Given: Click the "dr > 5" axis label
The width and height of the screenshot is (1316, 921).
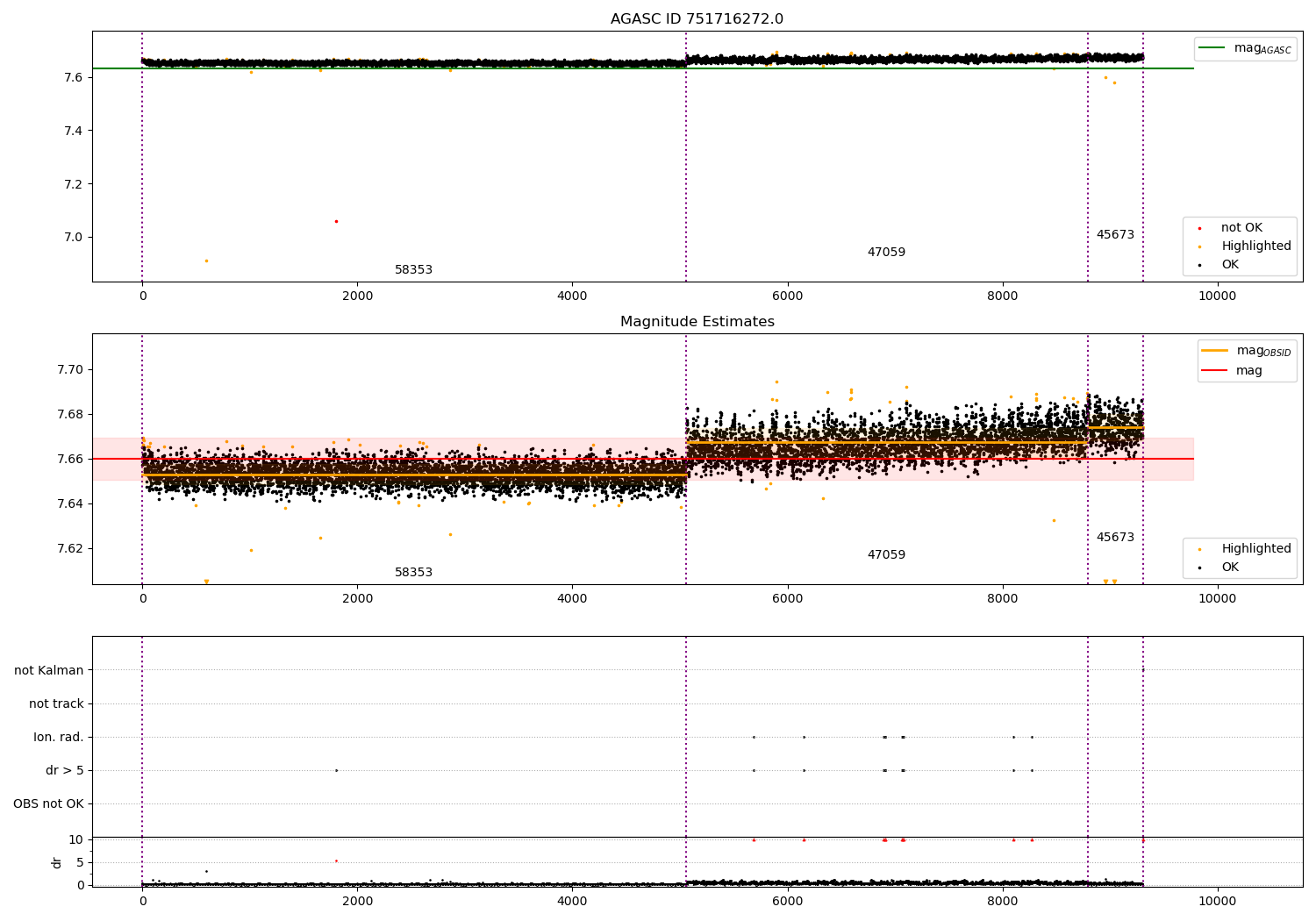Looking at the screenshot, I should pos(65,771).
